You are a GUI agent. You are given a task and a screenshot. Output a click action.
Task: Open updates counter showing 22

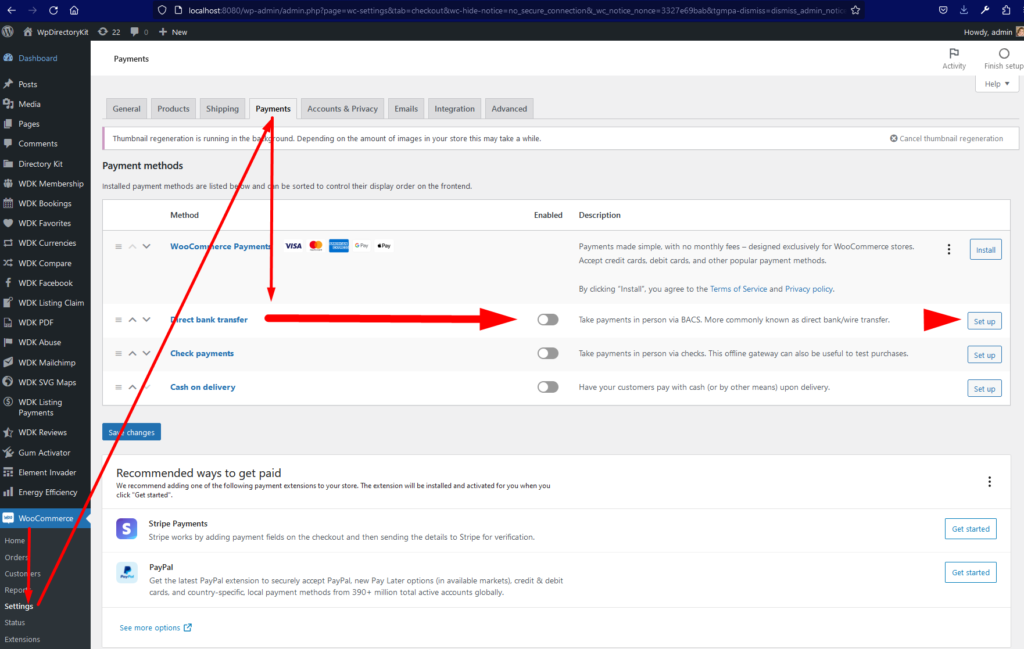click(109, 31)
